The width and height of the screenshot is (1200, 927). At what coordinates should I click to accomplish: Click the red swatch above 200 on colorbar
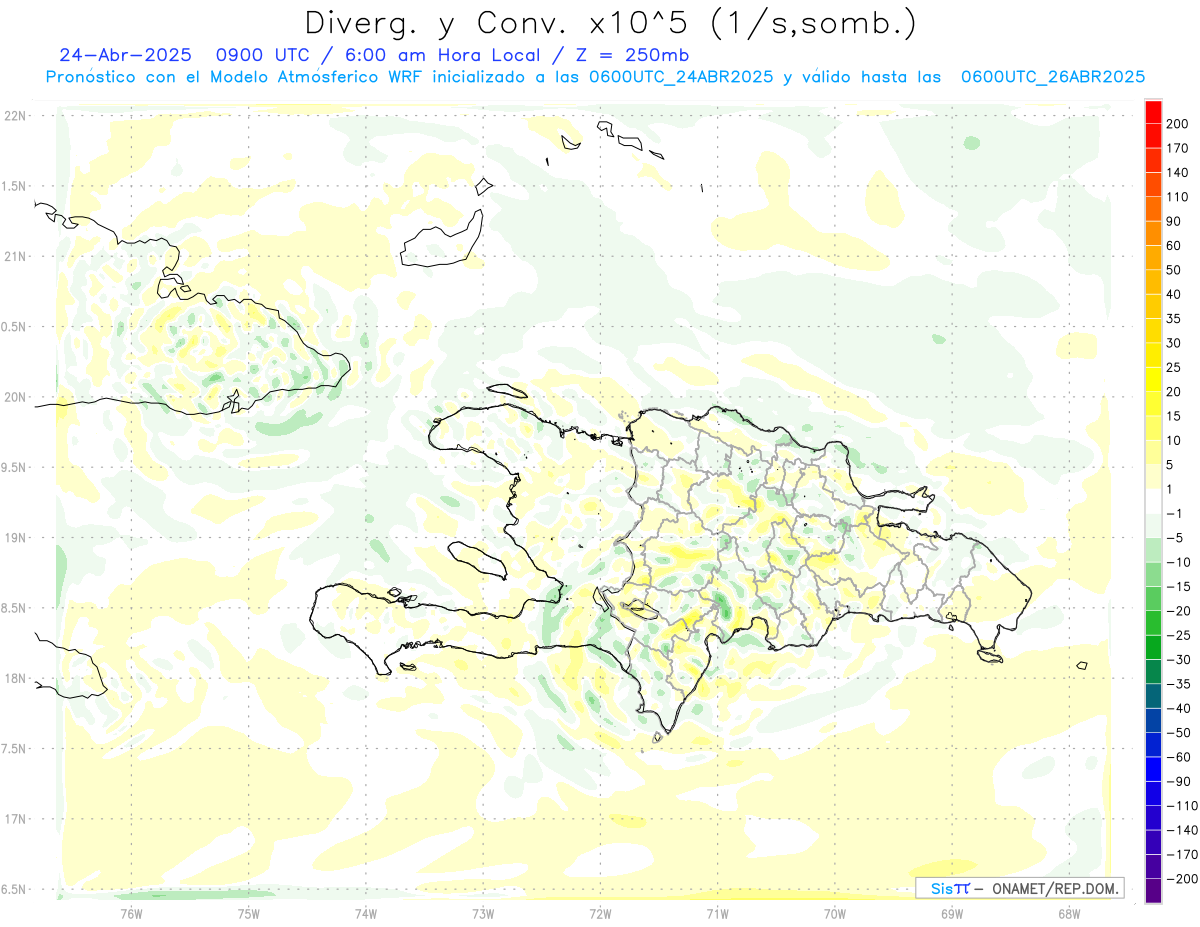pyautogui.click(x=1153, y=112)
